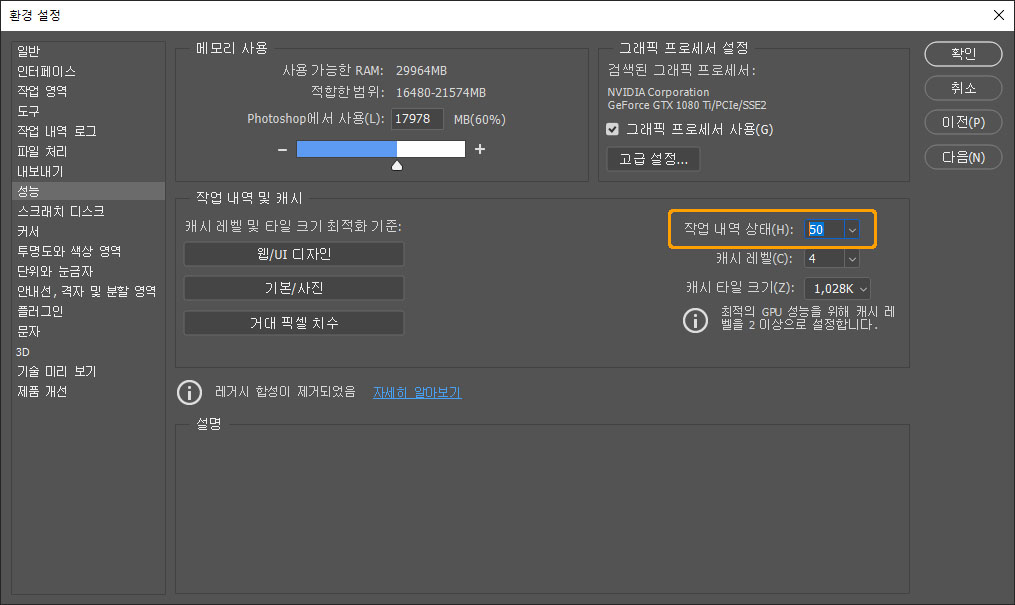Click the minus icon to decrease memory usage

[x=283, y=148]
